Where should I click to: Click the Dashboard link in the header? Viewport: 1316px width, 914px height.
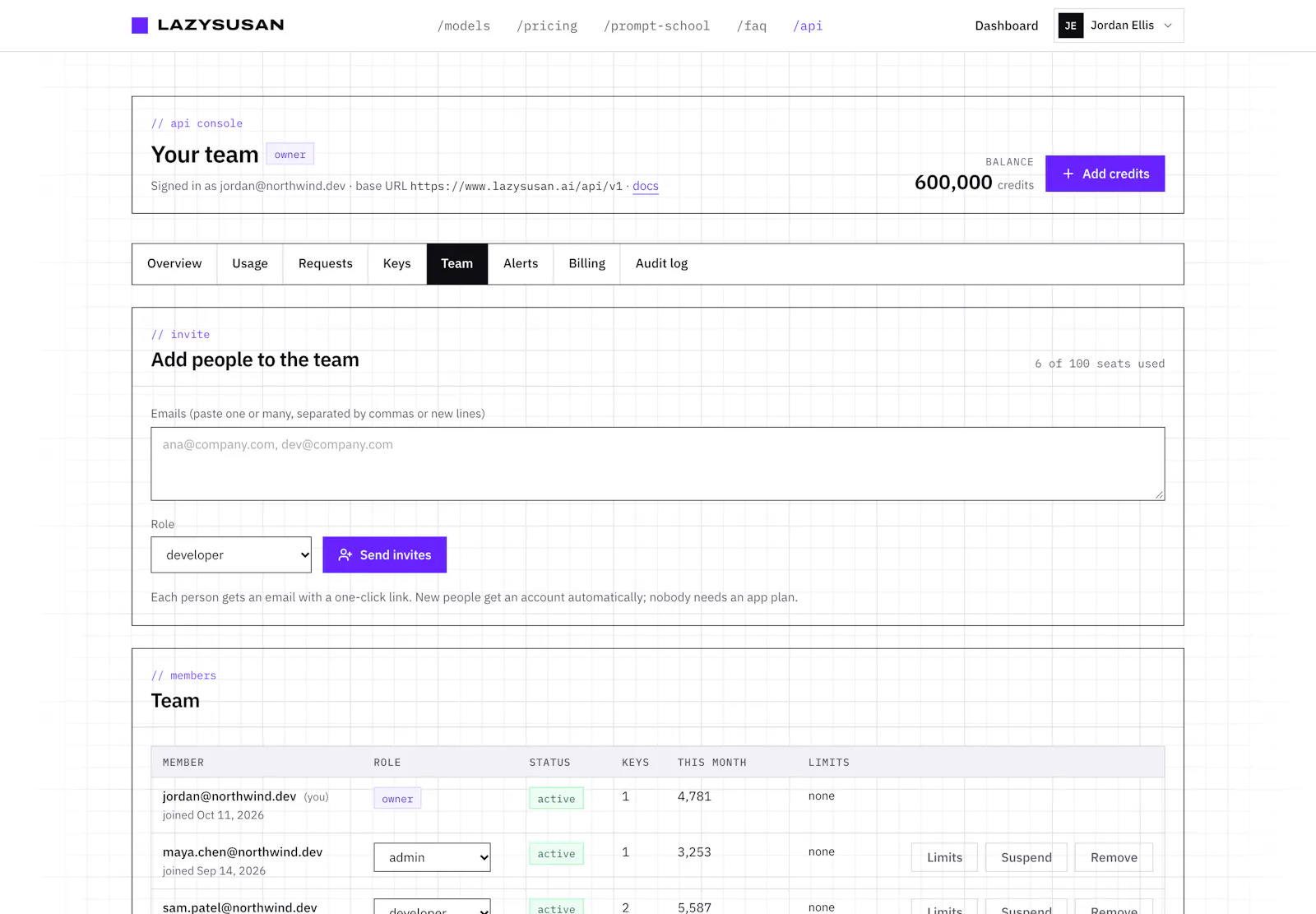click(1007, 26)
